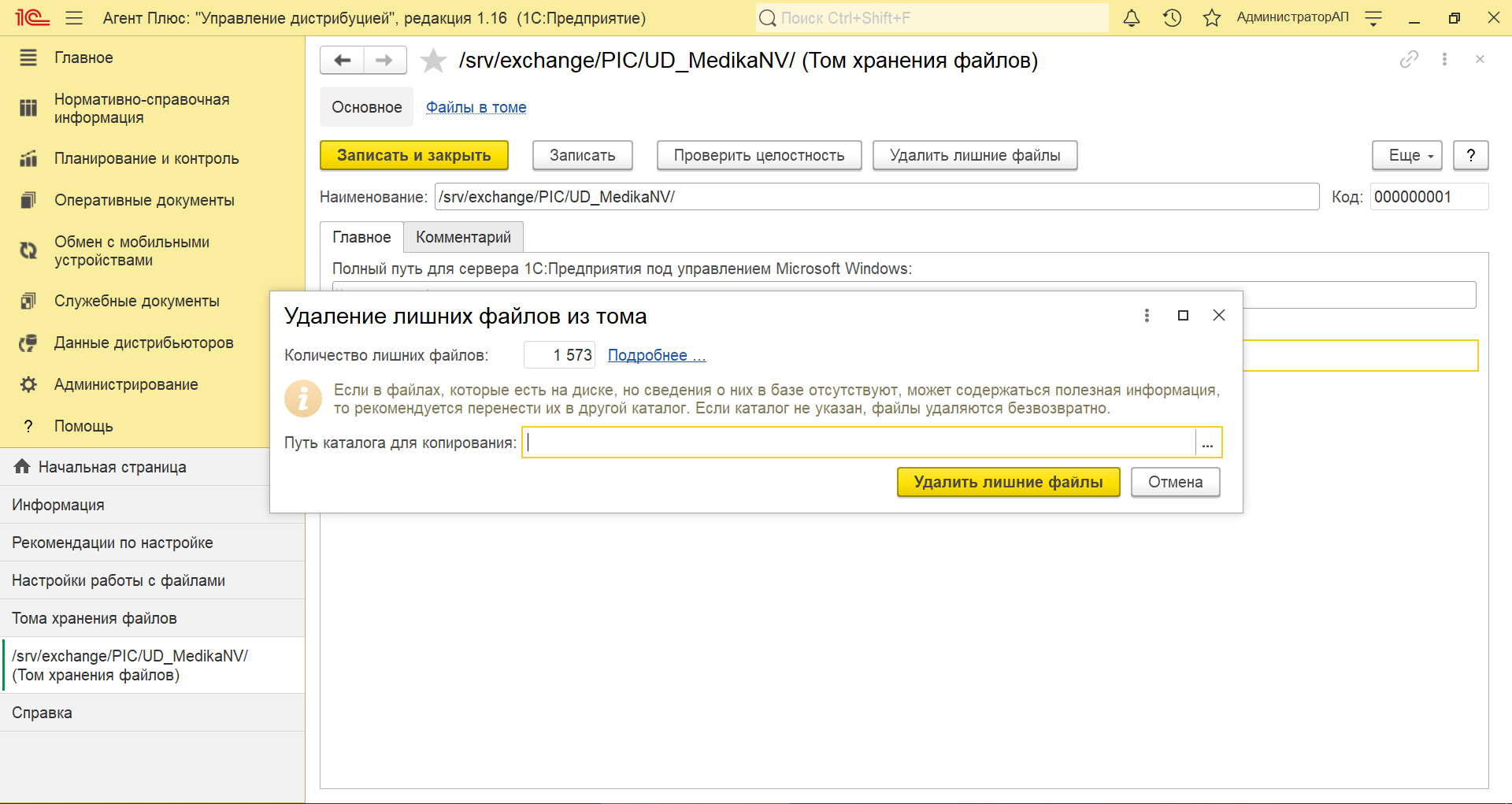Screen dimensions: 1512x804
Task: Click the ... browse button for catalog path
Action: coord(1208,443)
